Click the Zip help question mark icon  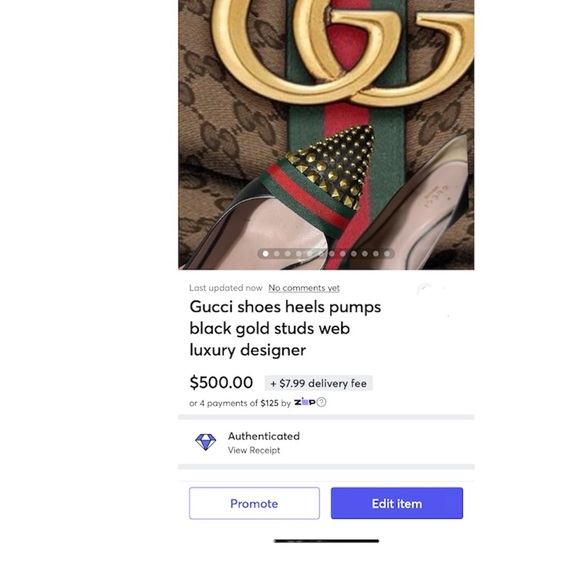pos(321,402)
